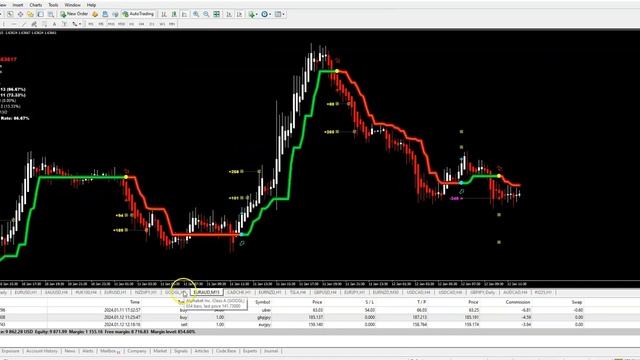640x360 pixels.
Task: Expand the templates dropdown arrow
Action: click(283, 14)
